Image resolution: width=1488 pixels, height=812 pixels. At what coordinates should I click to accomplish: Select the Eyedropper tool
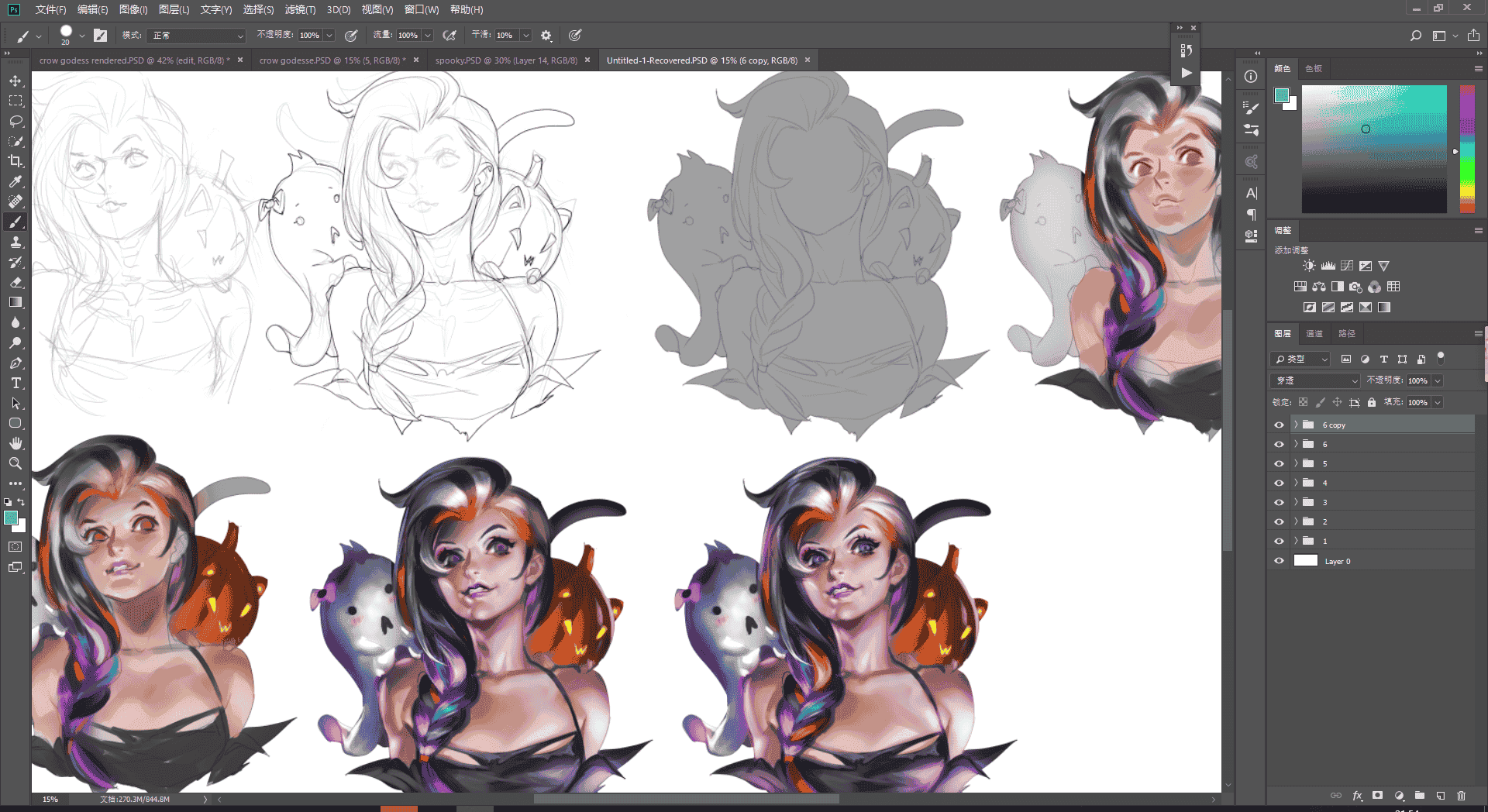[15, 181]
